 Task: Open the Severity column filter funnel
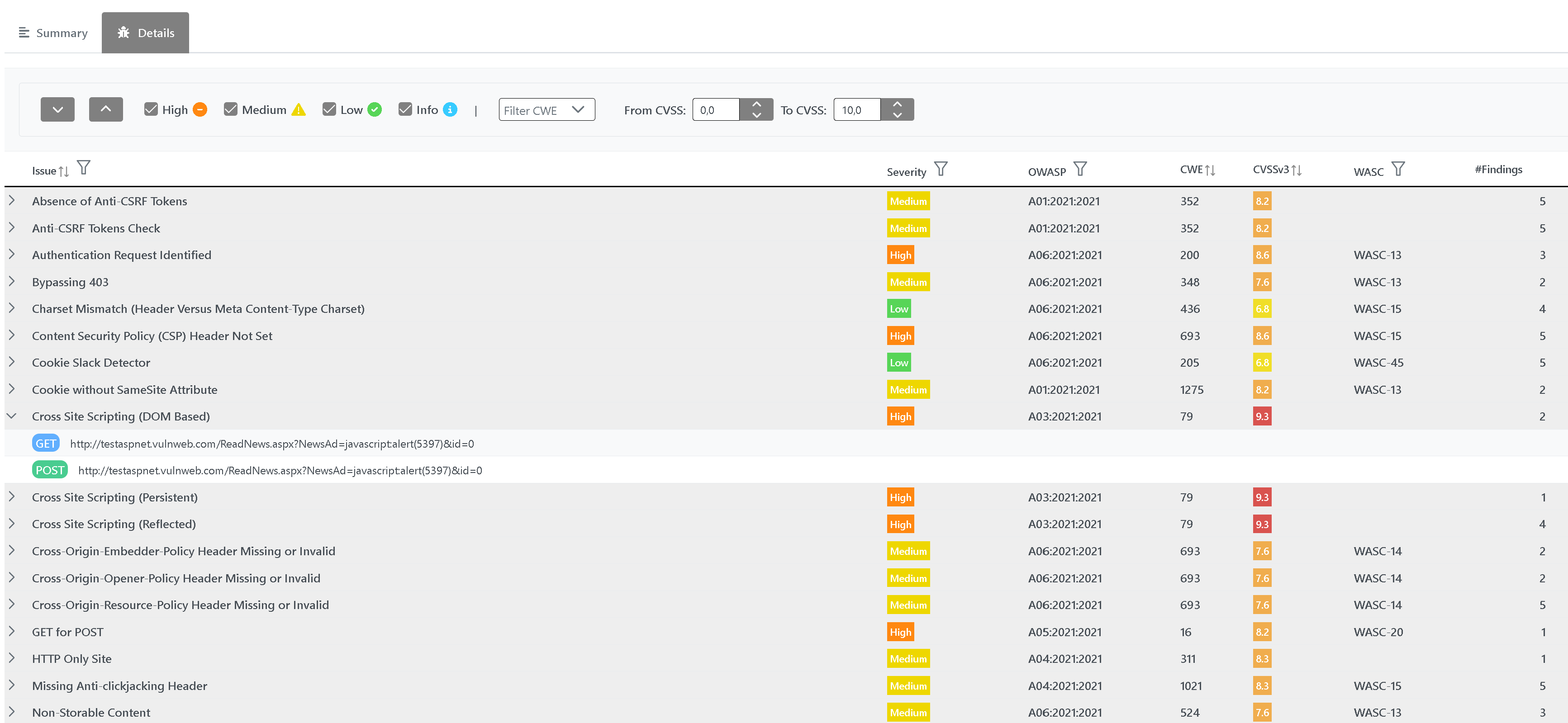tap(941, 169)
